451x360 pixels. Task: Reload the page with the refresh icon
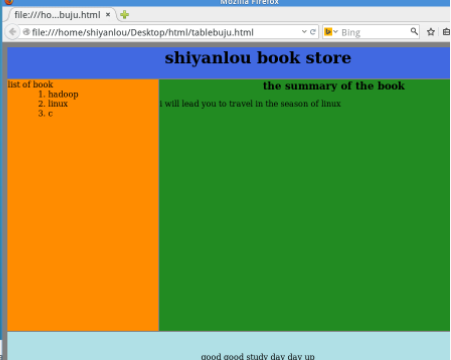(x=313, y=32)
